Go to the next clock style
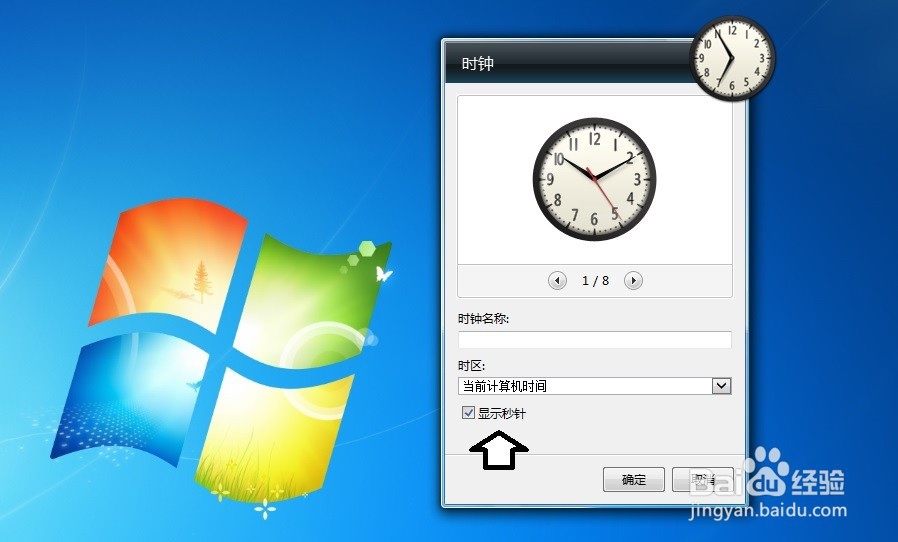The width and height of the screenshot is (898, 542). [633, 281]
